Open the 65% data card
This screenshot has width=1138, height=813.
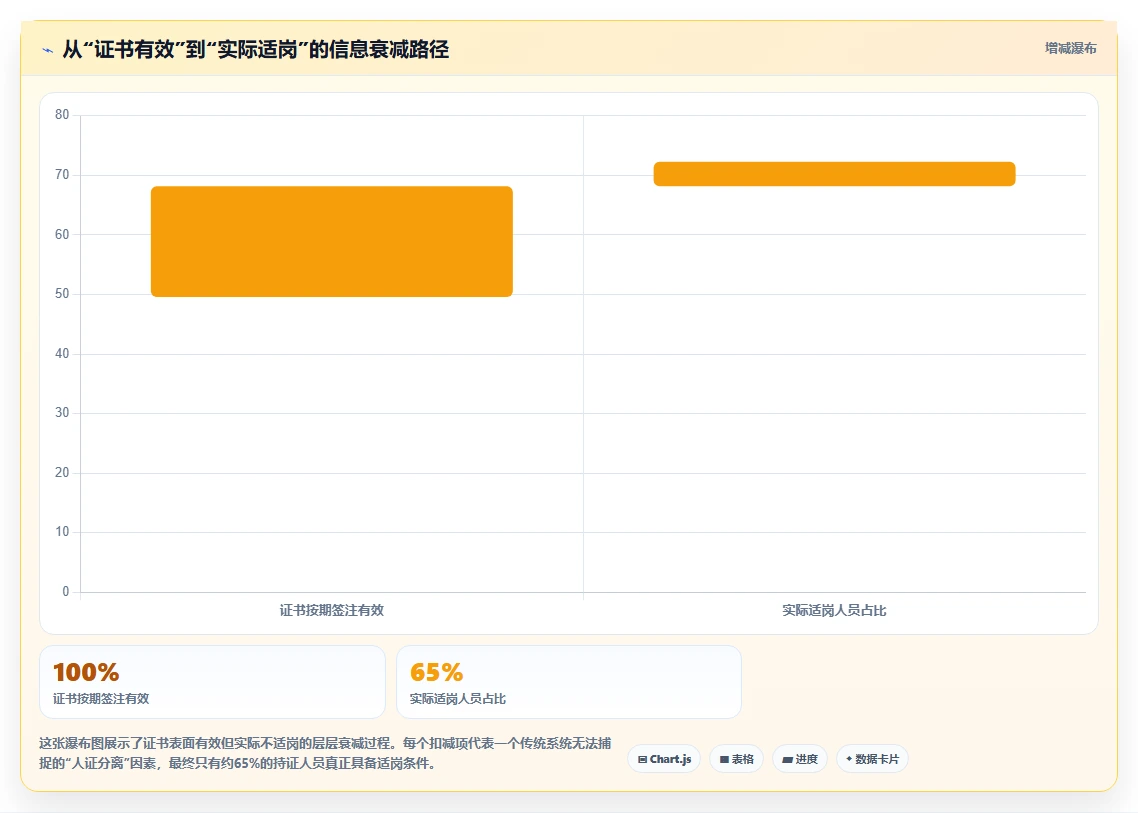[x=569, y=682]
